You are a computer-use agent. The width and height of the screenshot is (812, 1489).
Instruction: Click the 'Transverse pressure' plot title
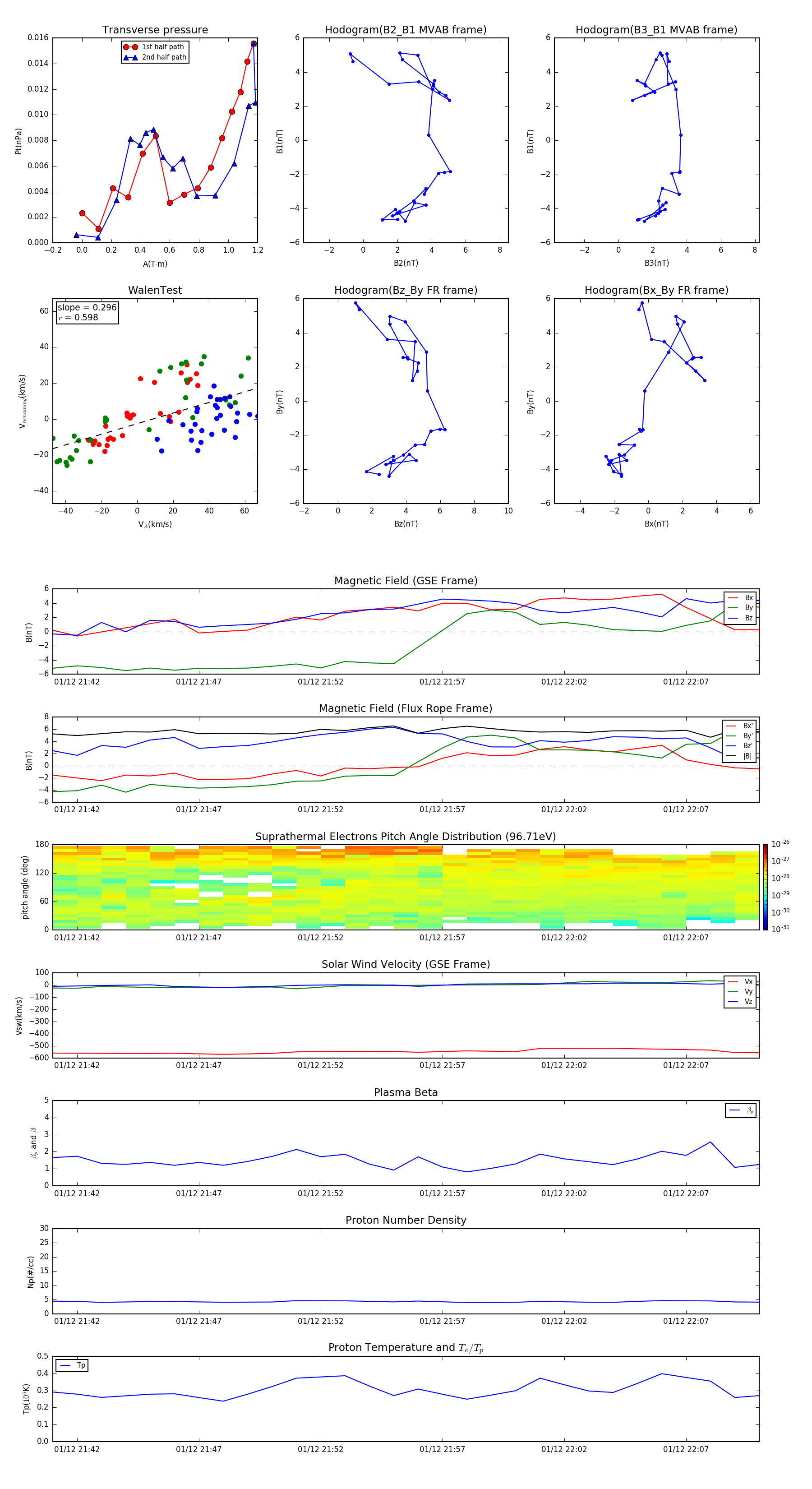point(155,29)
